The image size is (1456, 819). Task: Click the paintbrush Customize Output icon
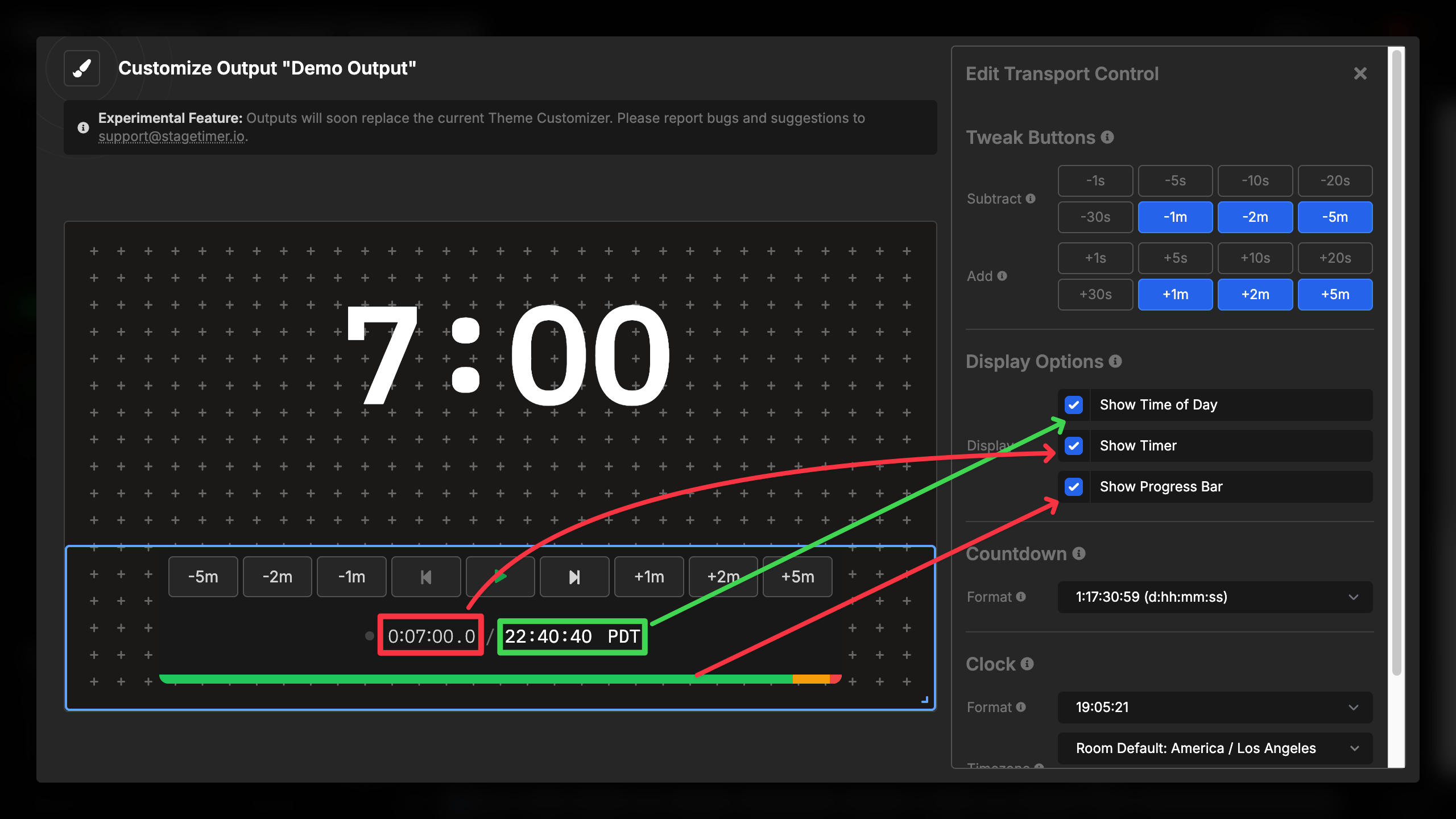81,68
